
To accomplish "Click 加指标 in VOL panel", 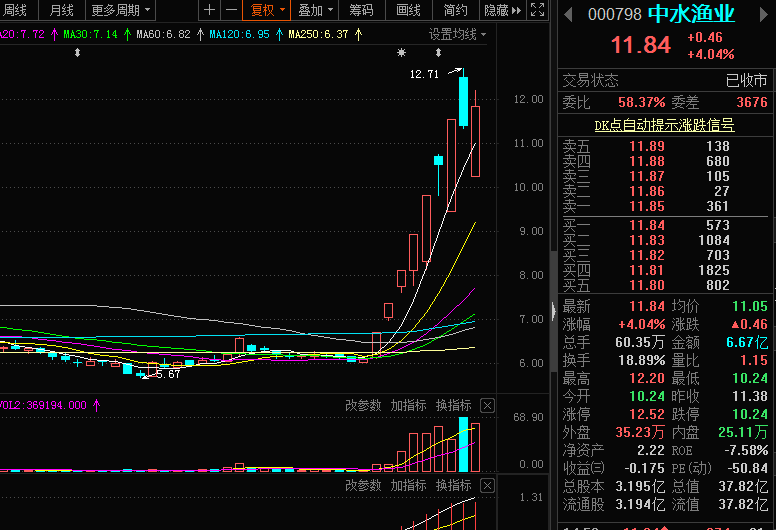I will 408,405.
